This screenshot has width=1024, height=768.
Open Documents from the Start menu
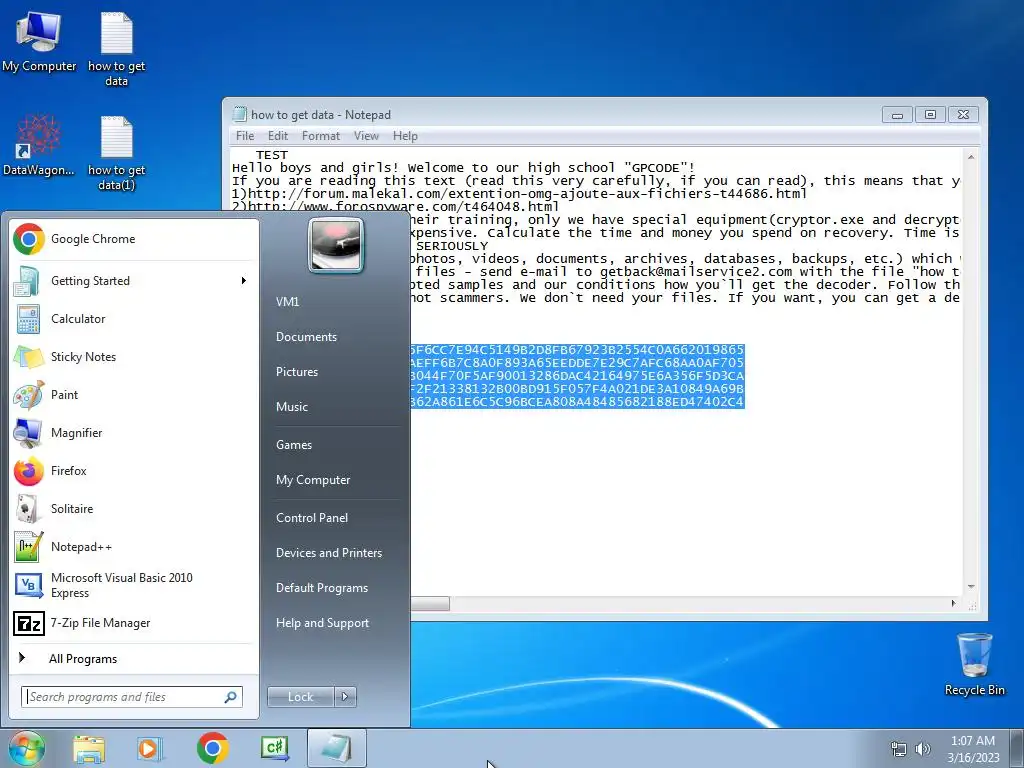point(306,337)
